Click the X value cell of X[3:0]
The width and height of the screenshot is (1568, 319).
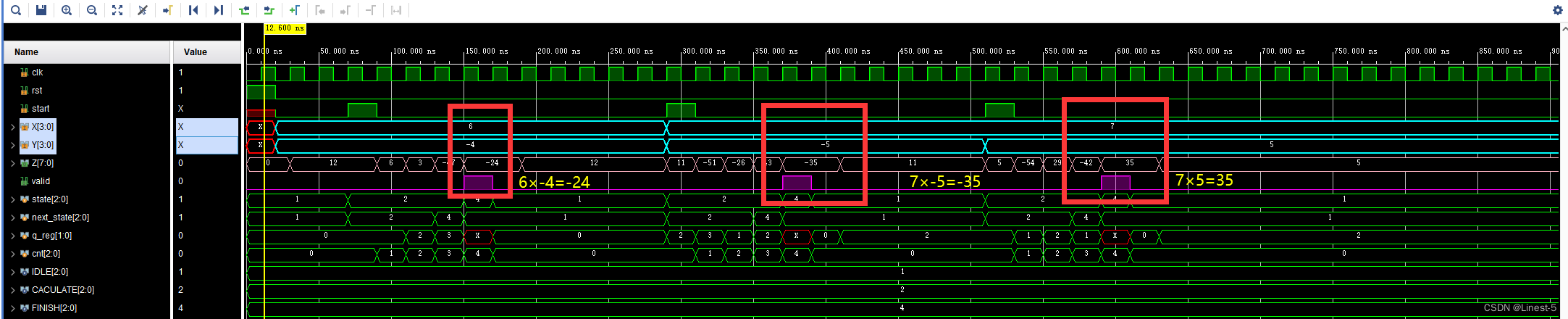pos(207,127)
